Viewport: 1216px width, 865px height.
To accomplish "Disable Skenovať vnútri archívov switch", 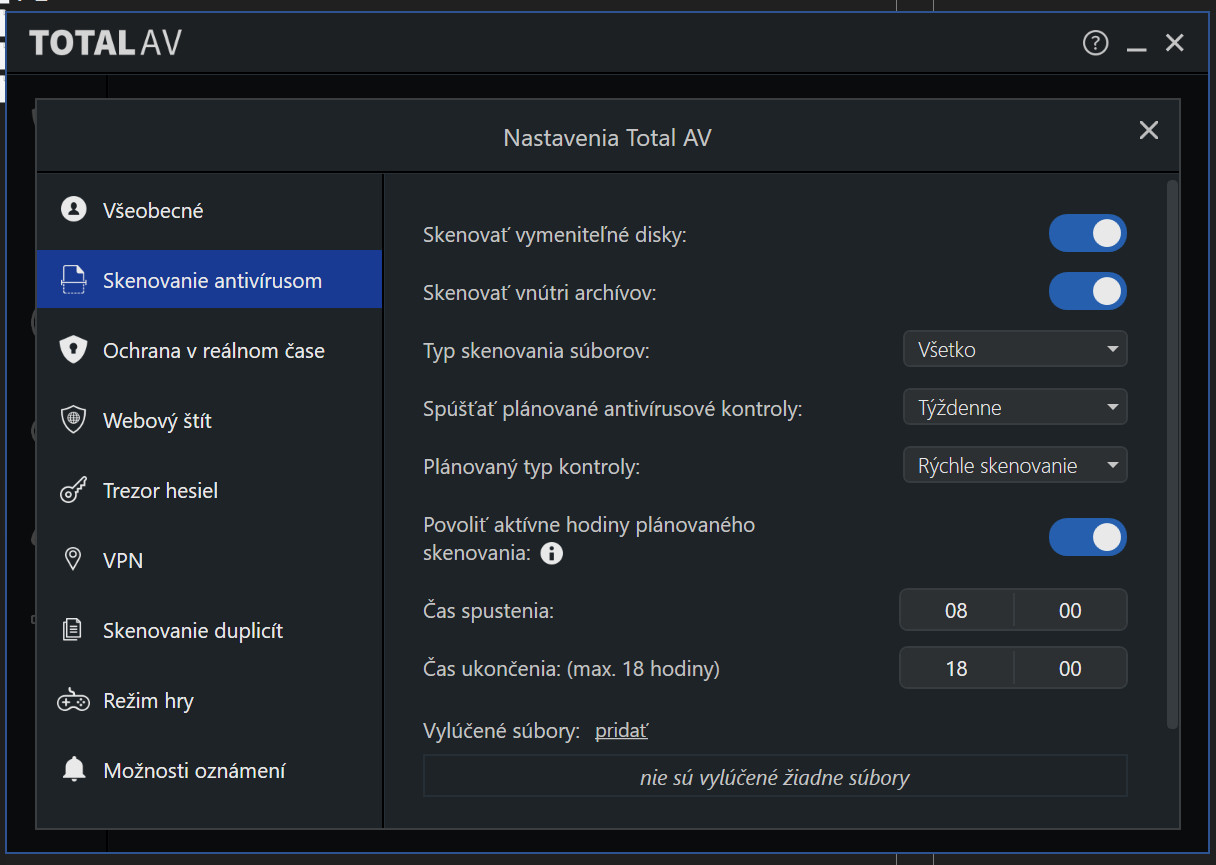I will (x=1087, y=292).
